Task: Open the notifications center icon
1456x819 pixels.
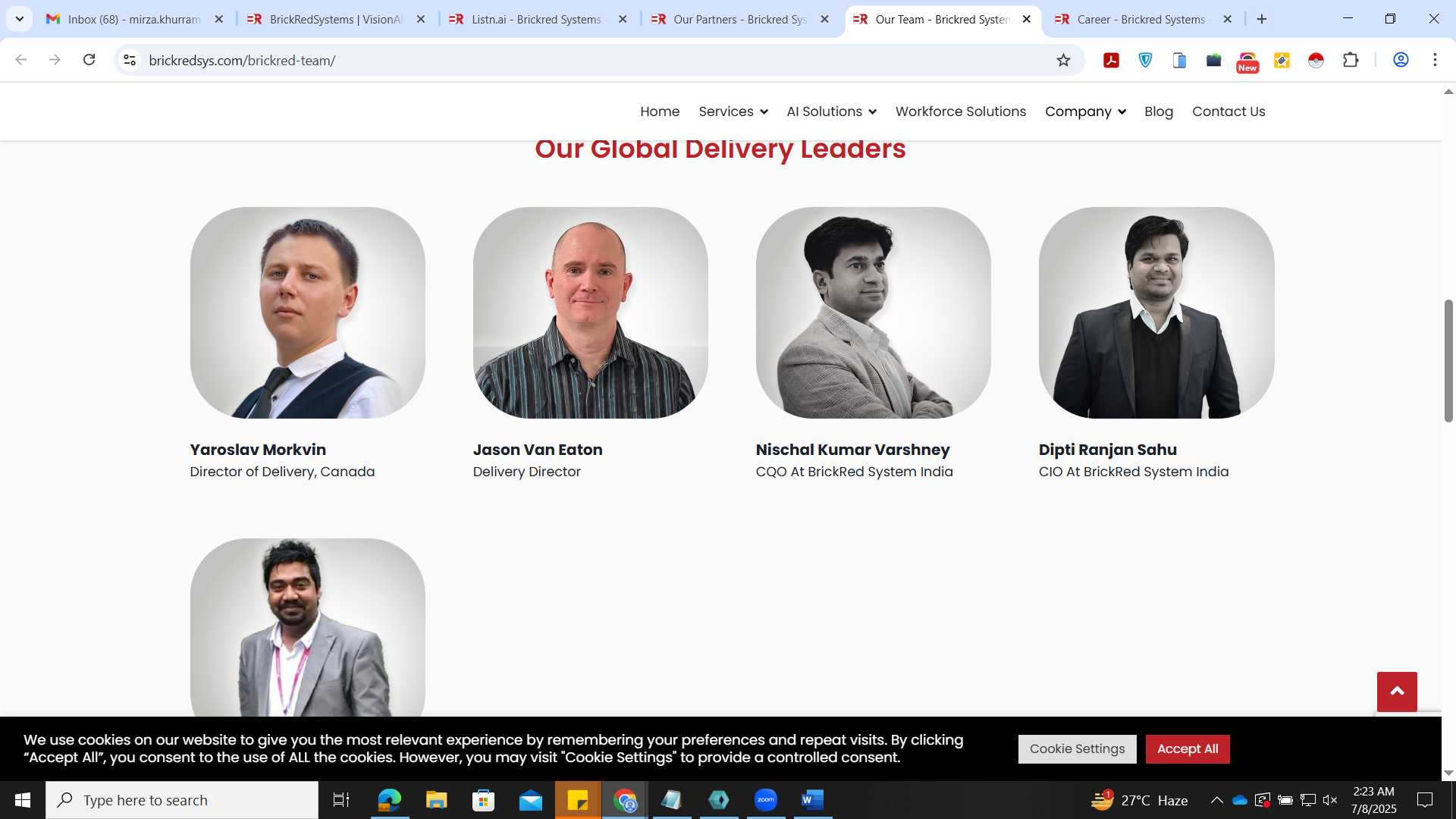Action: click(x=1425, y=800)
